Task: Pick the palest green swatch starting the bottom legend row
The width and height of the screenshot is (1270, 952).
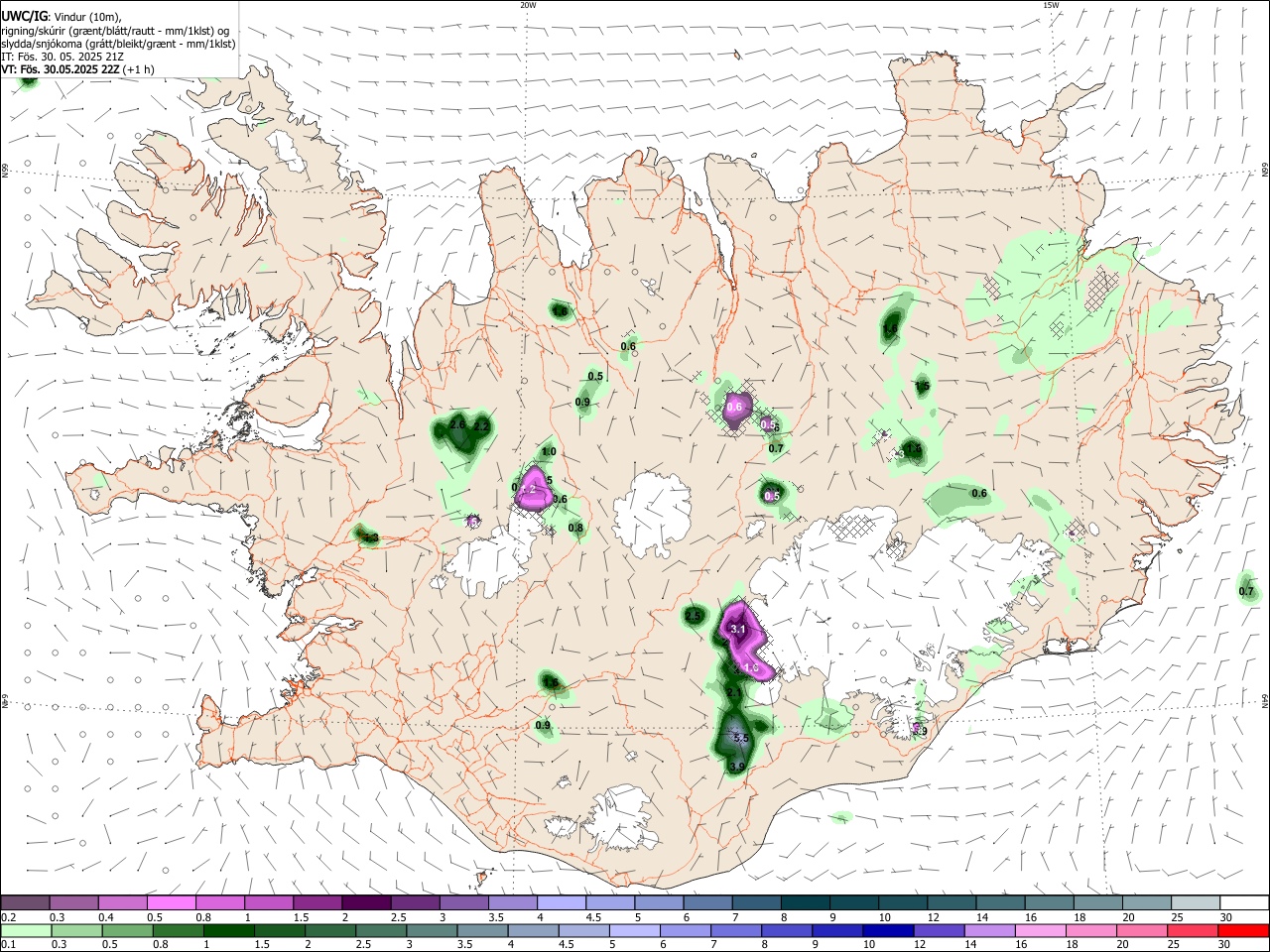Action: pyautogui.click(x=26, y=930)
